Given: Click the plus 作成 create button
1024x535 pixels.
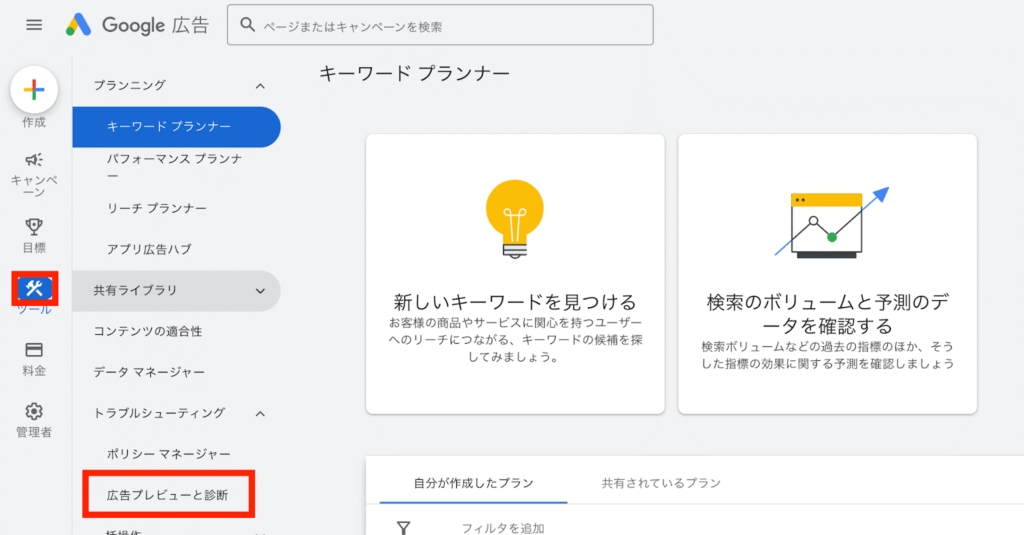Looking at the screenshot, I should (34, 89).
